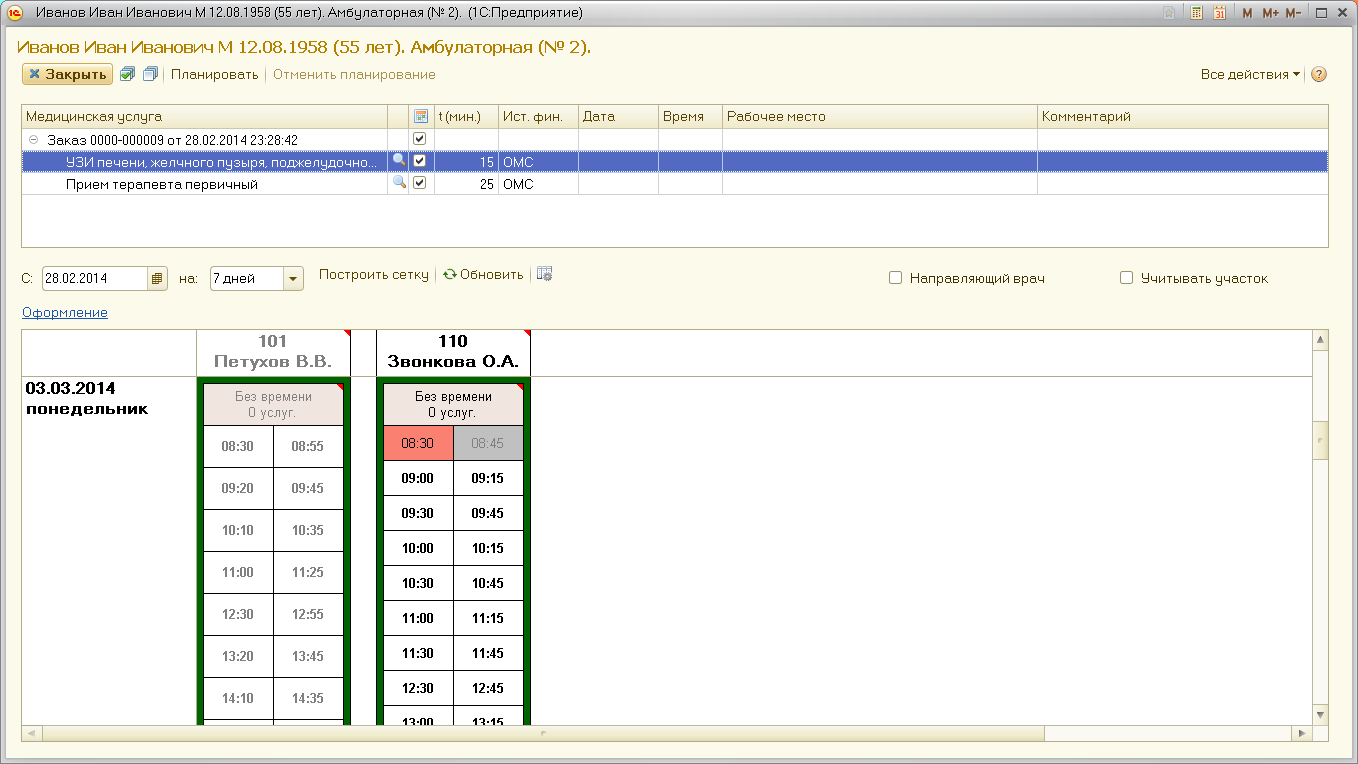Image resolution: width=1358 pixels, height=764 pixels.
Task: Click the schedule grid scroll-up arrow
Action: coord(1320,341)
